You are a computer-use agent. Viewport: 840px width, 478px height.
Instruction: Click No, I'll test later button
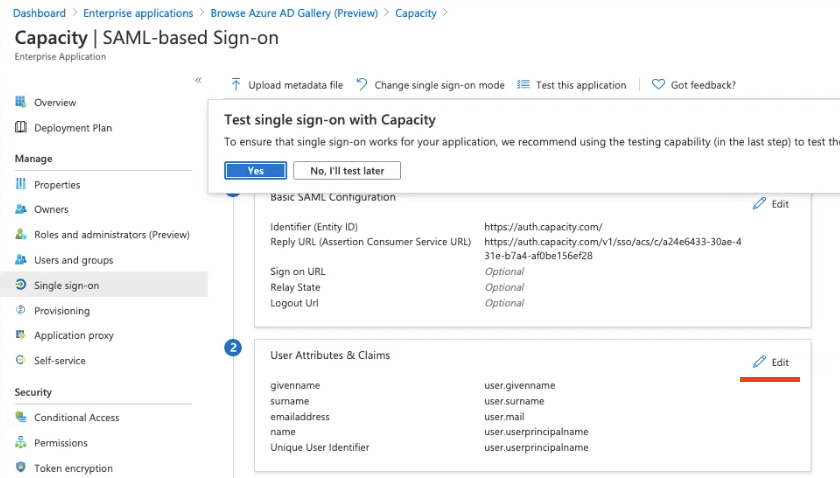coord(347,171)
